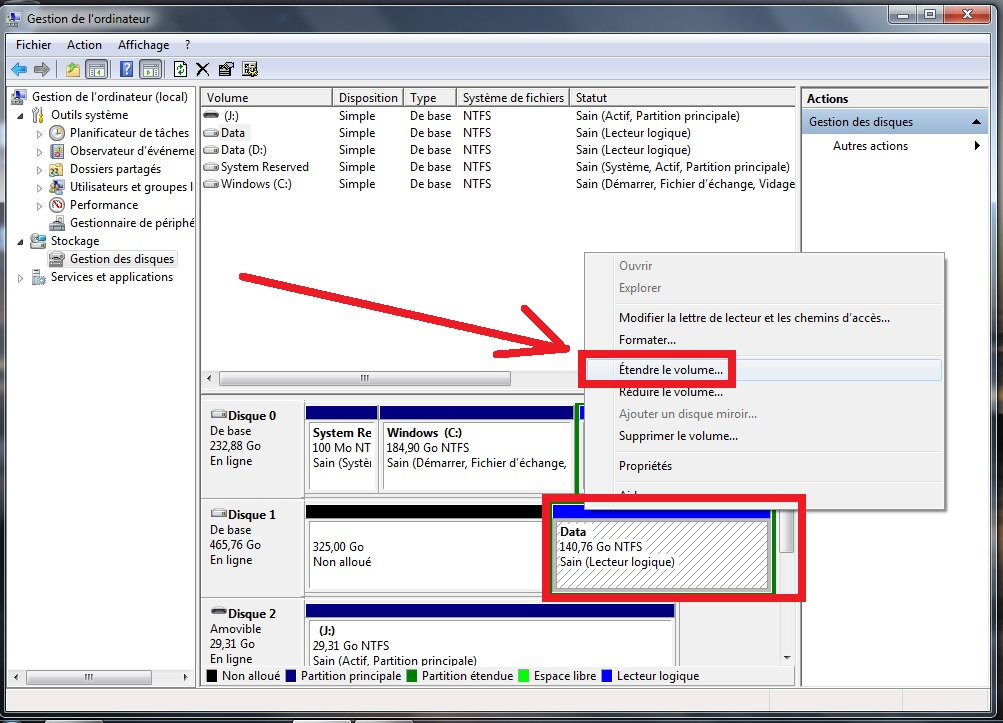
Task: Open the Autres actions submenu arrow
Action: 977,146
